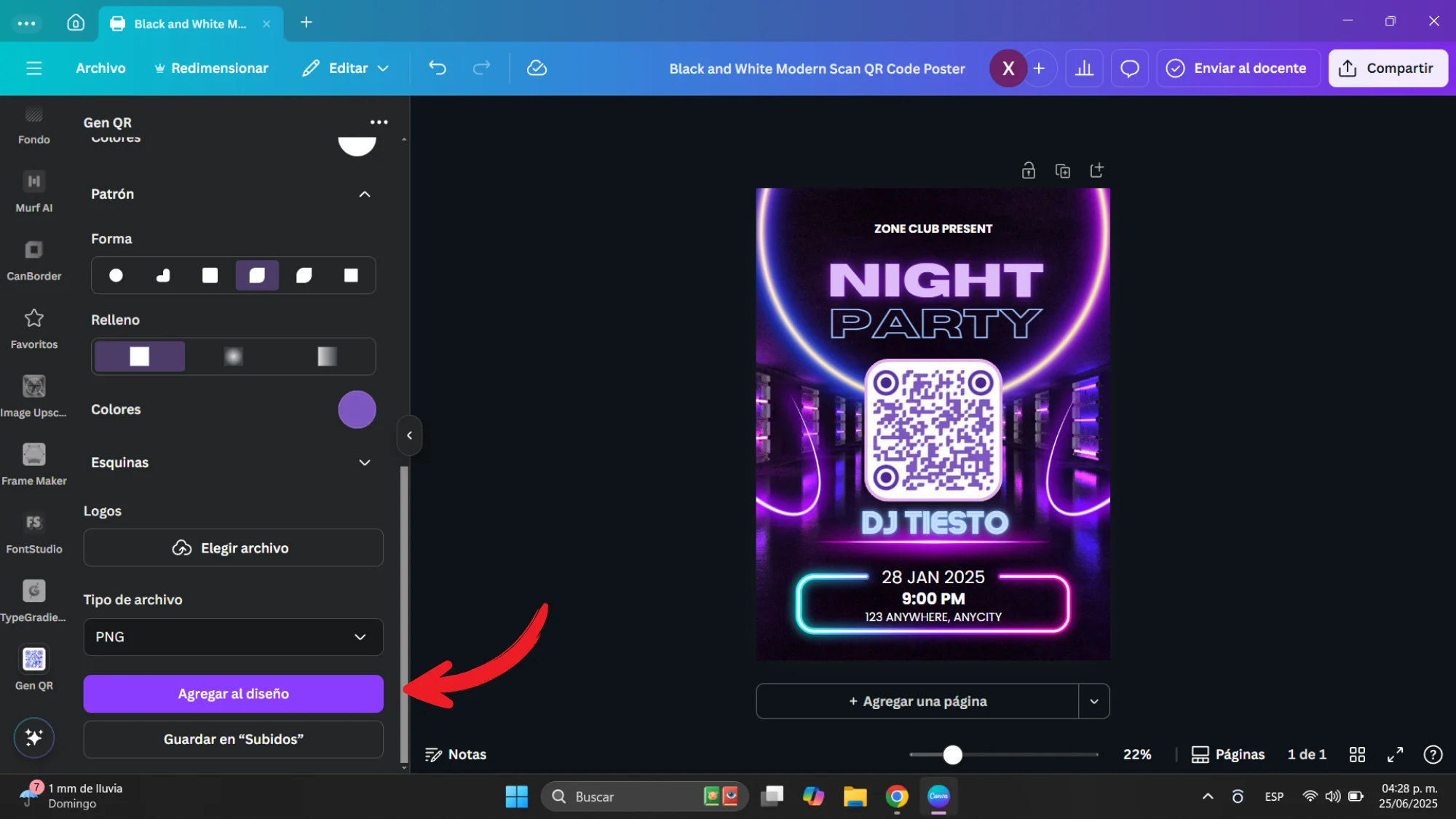Image resolution: width=1456 pixels, height=819 pixels.
Task: Open grid view of pages
Action: click(1357, 754)
